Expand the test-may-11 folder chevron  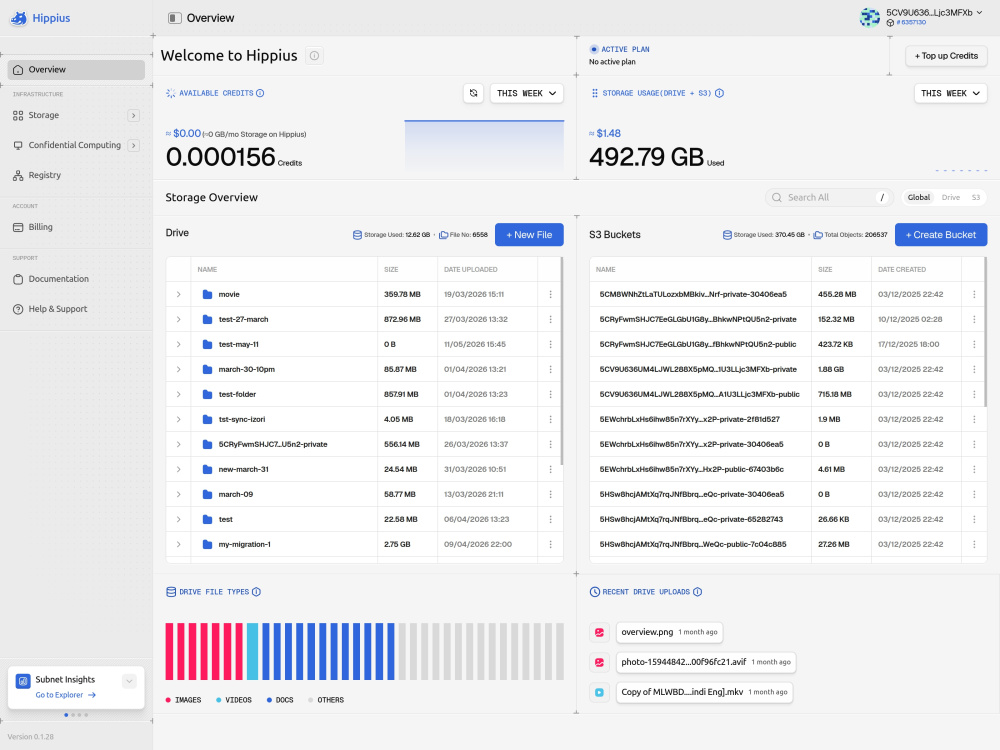coord(179,344)
